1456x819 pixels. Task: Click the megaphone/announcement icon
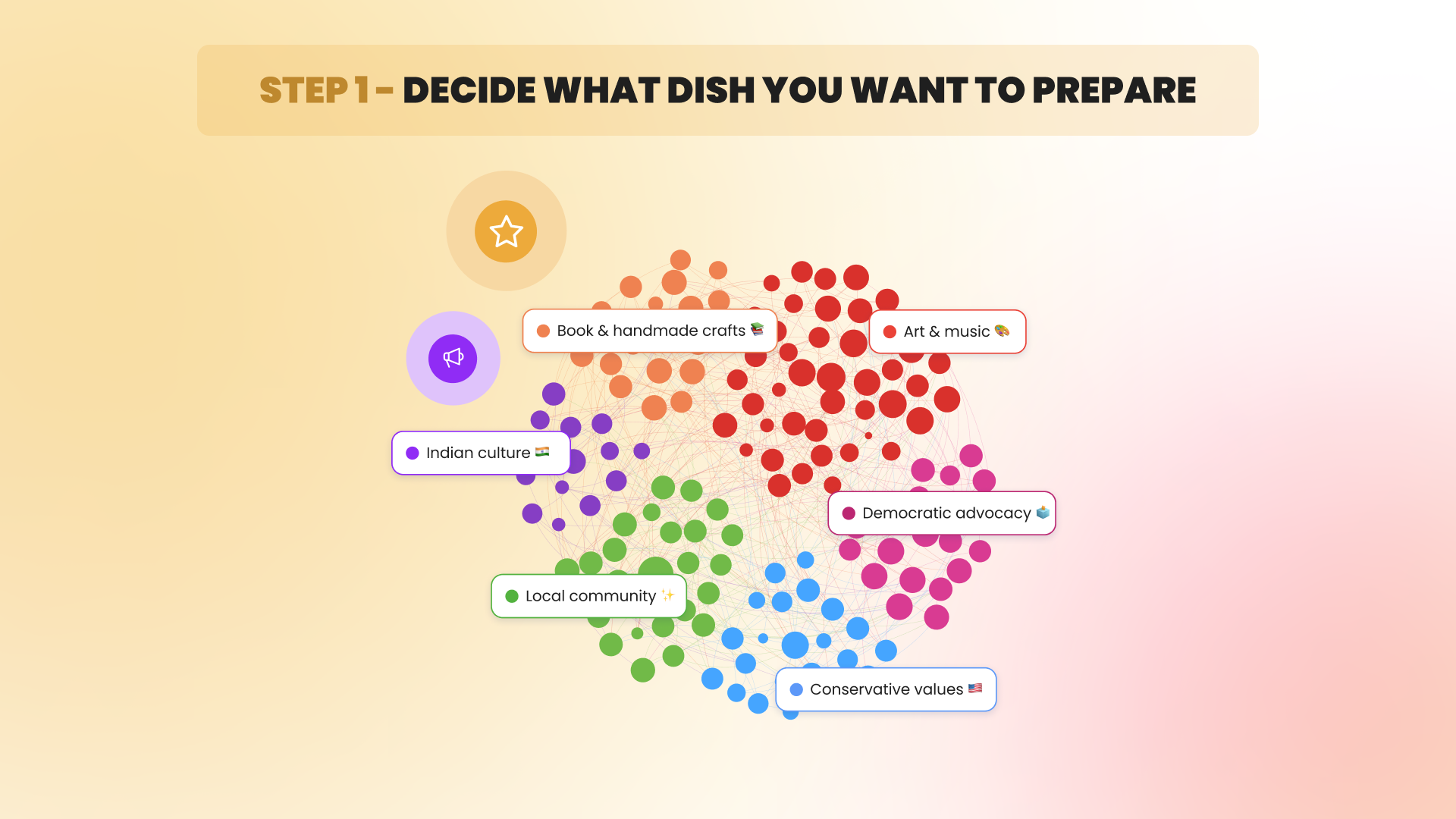click(x=453, y=357)
